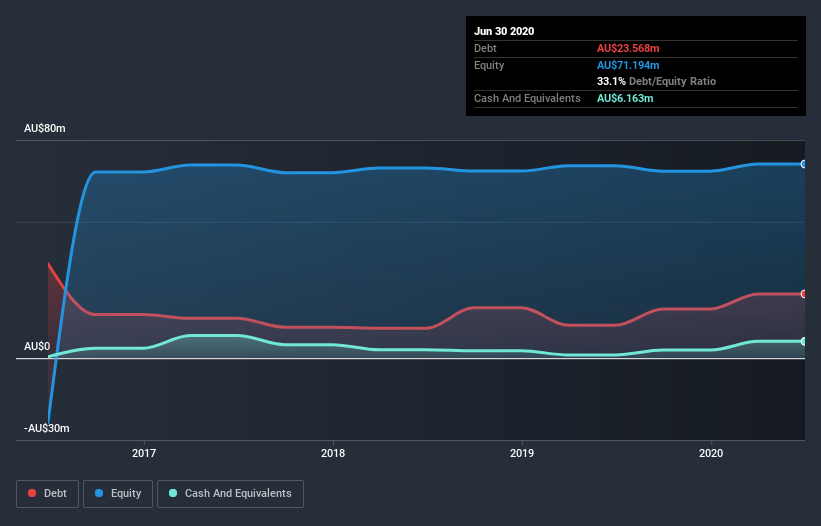Viewport: 821px width, 526px height.
Task: Click the red Debt legend dot
Action: (x=32, y=493)
